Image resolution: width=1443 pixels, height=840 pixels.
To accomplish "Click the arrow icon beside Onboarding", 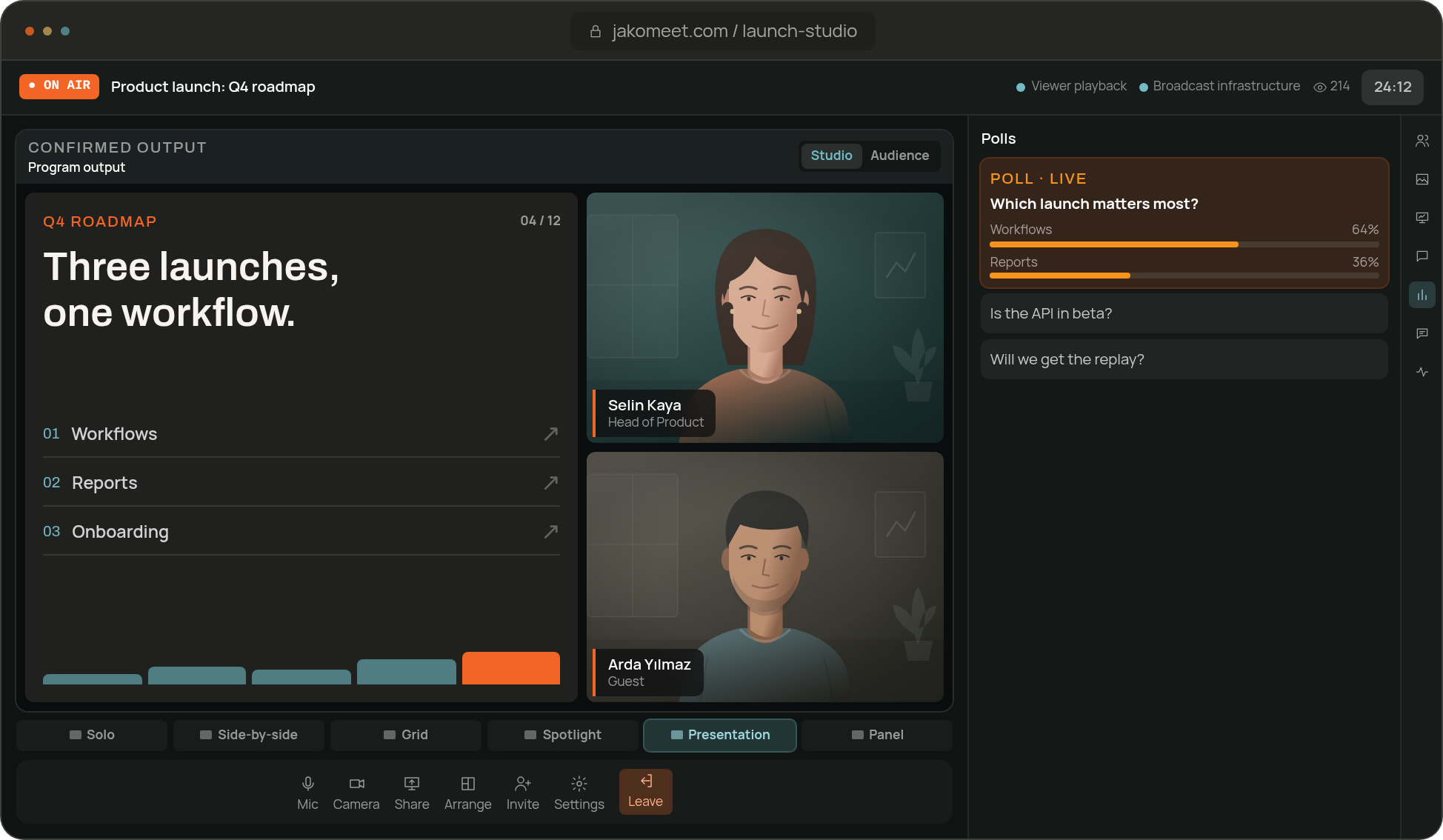I will coord(550,532).
